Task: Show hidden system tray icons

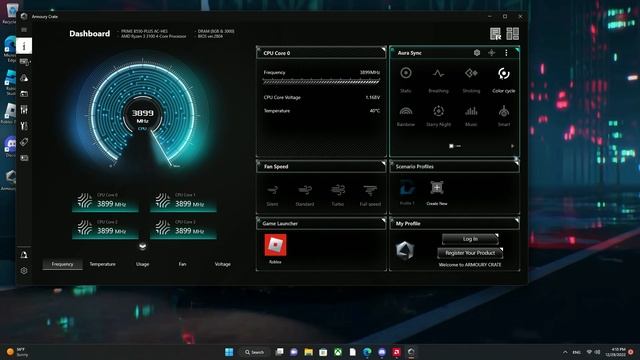Action: 565,352
